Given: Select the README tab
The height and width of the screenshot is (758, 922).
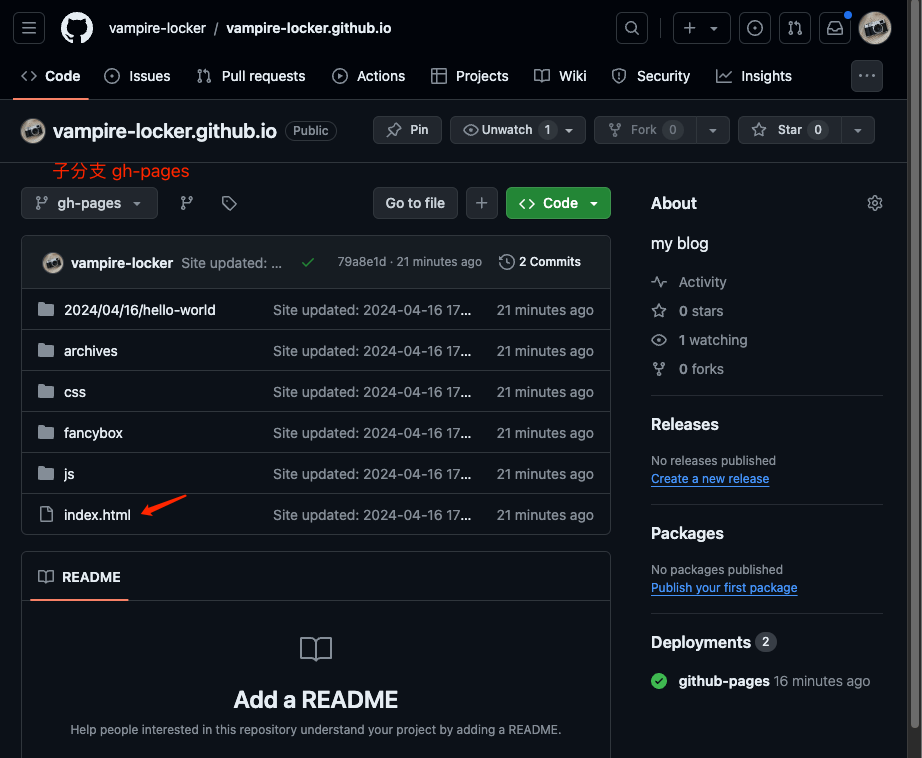Looking at the screenshot, I should pyautogui.click(x=79, y=577).
